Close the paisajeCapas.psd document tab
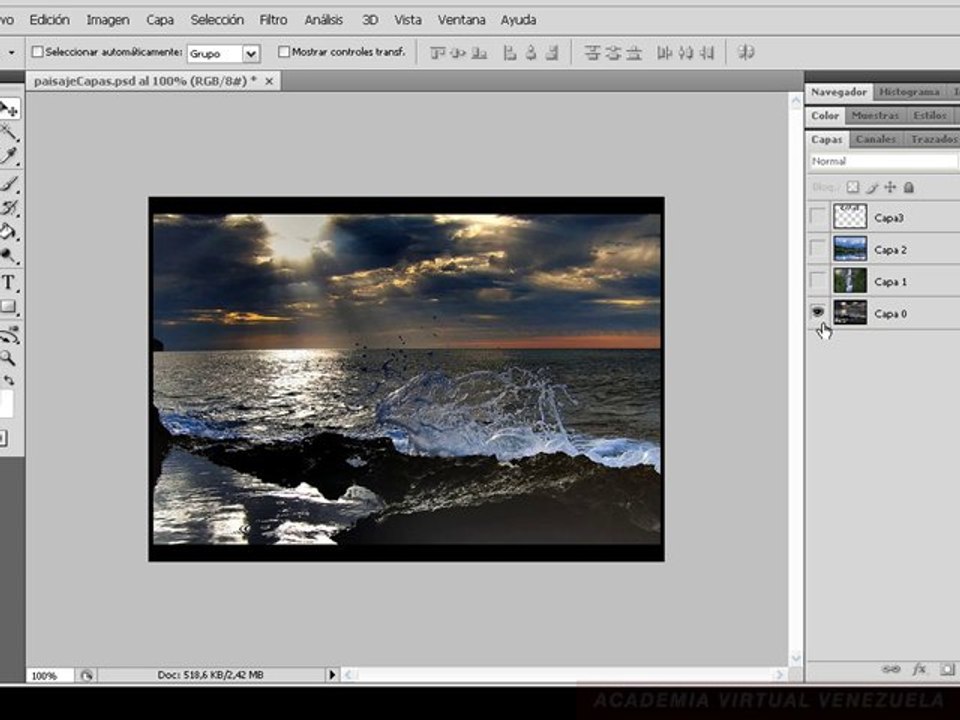The width and height of the screenshot is (960, 720). point(269,81)
